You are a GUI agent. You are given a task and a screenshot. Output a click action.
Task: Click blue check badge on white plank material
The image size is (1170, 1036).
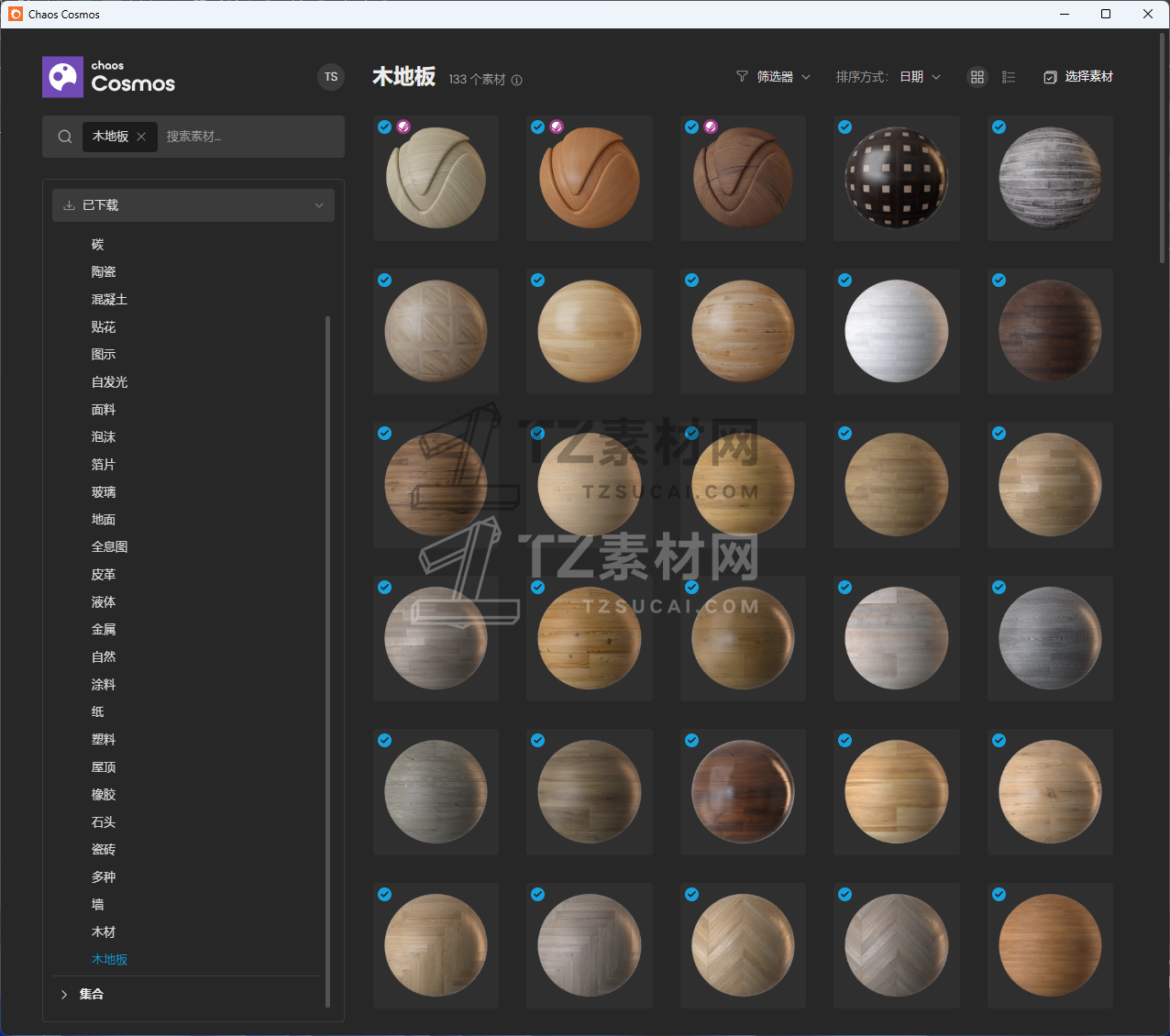click(845, 281)
